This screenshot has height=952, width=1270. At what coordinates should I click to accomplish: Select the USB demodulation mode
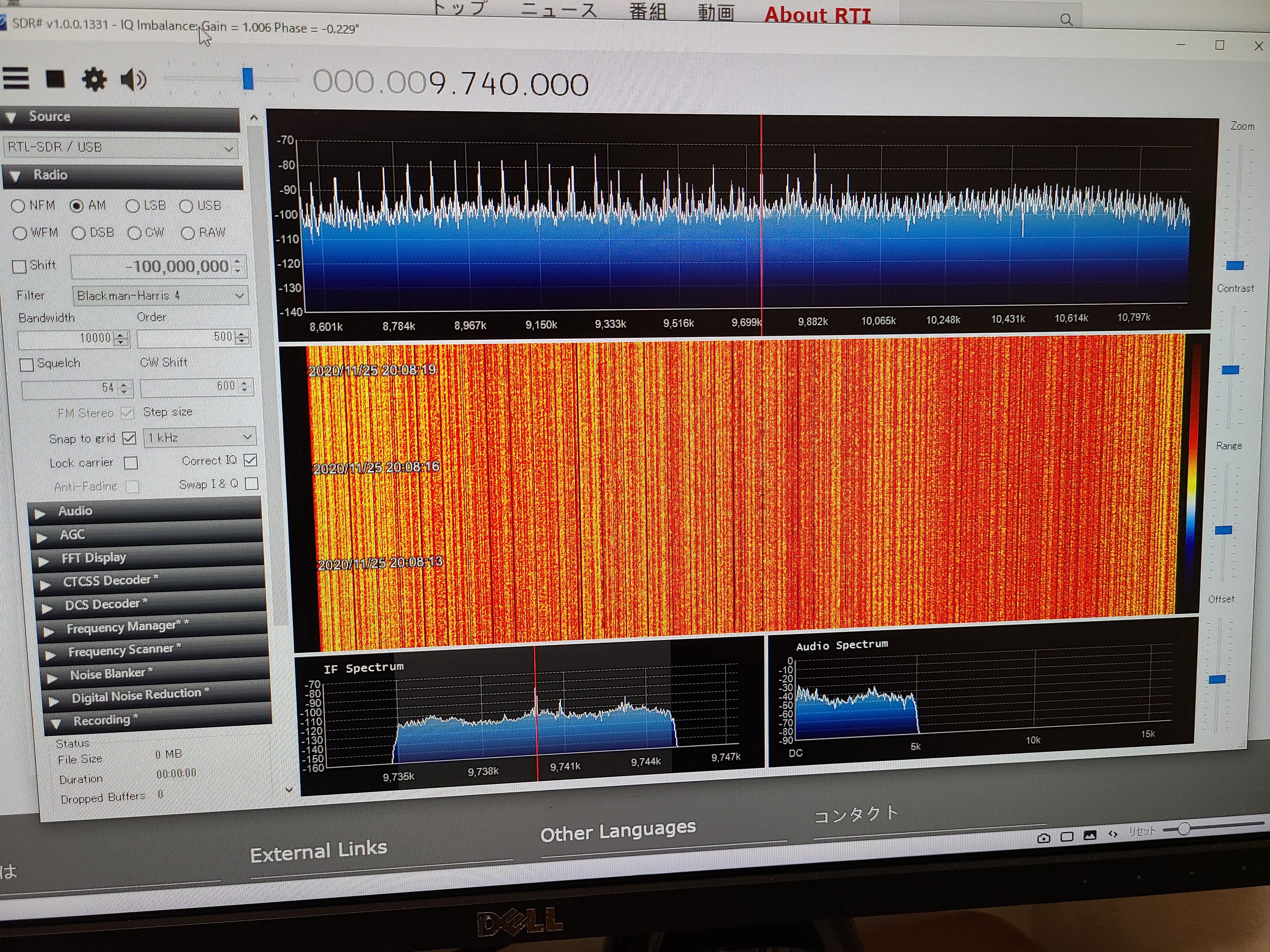186,206
